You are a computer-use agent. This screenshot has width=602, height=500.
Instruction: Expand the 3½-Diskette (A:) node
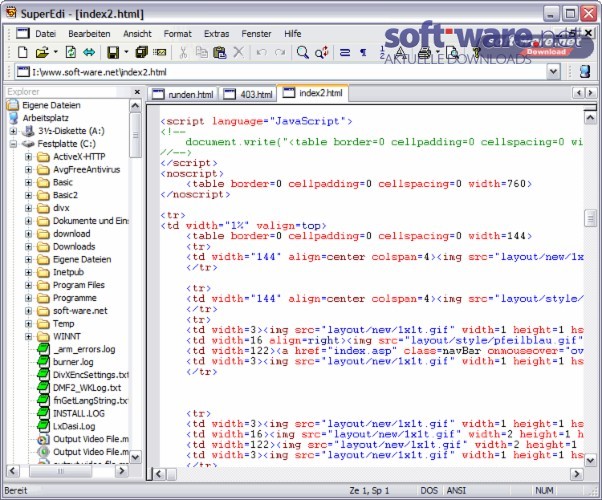click(x=13, y=131)
